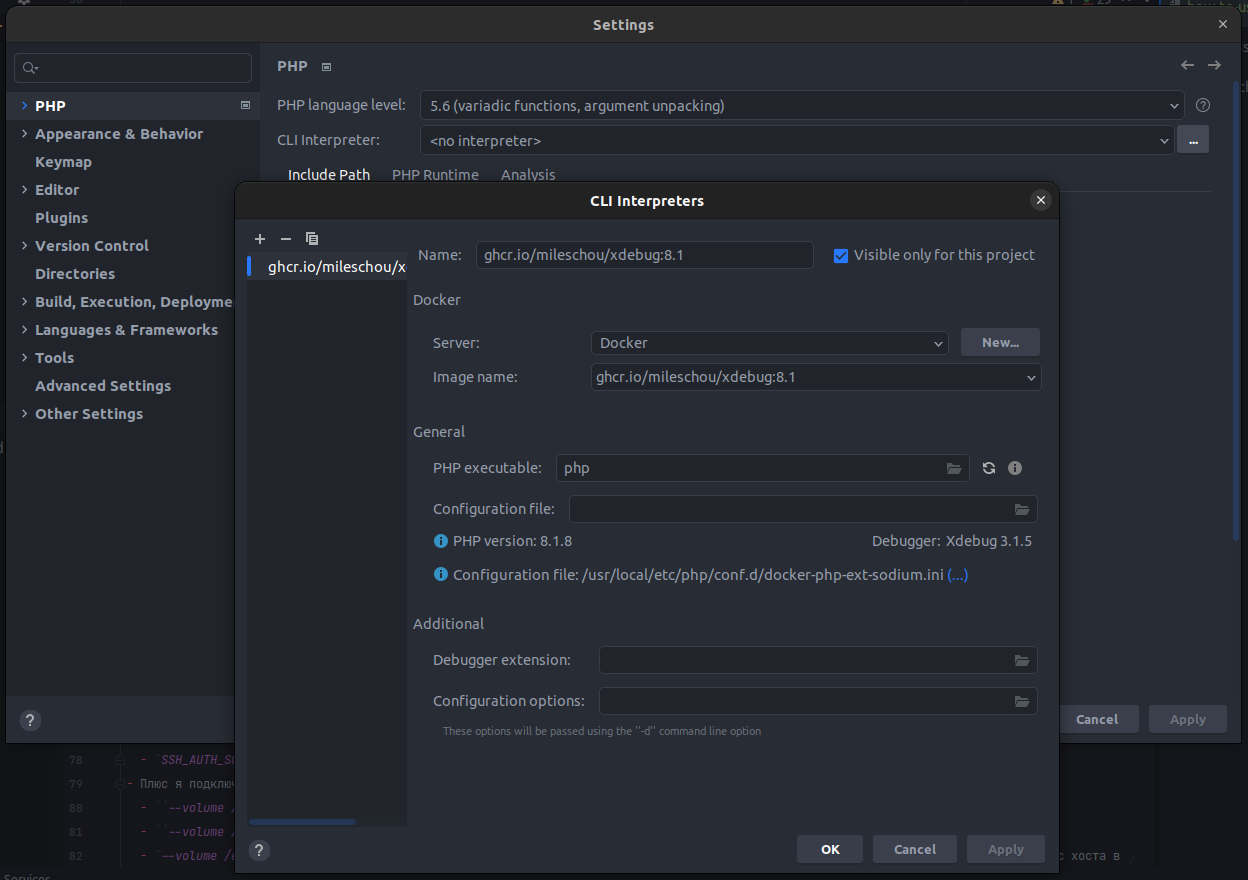Show more configuration files (...) link
Screen dimensions: 1248x880
pyautogui.click(x=957, y=575)
